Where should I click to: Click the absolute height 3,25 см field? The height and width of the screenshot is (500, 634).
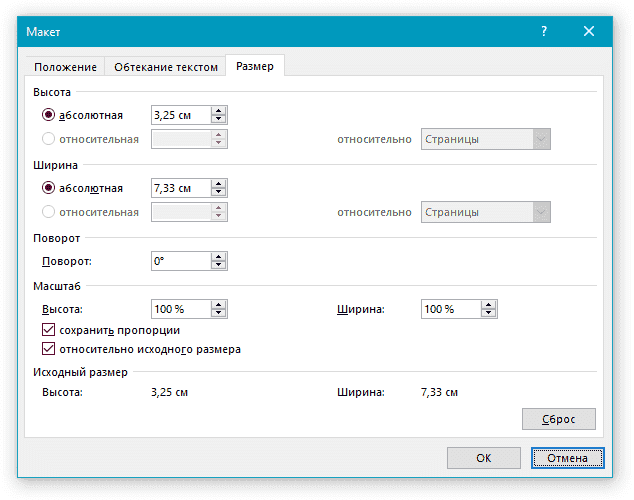coord(180,115)
